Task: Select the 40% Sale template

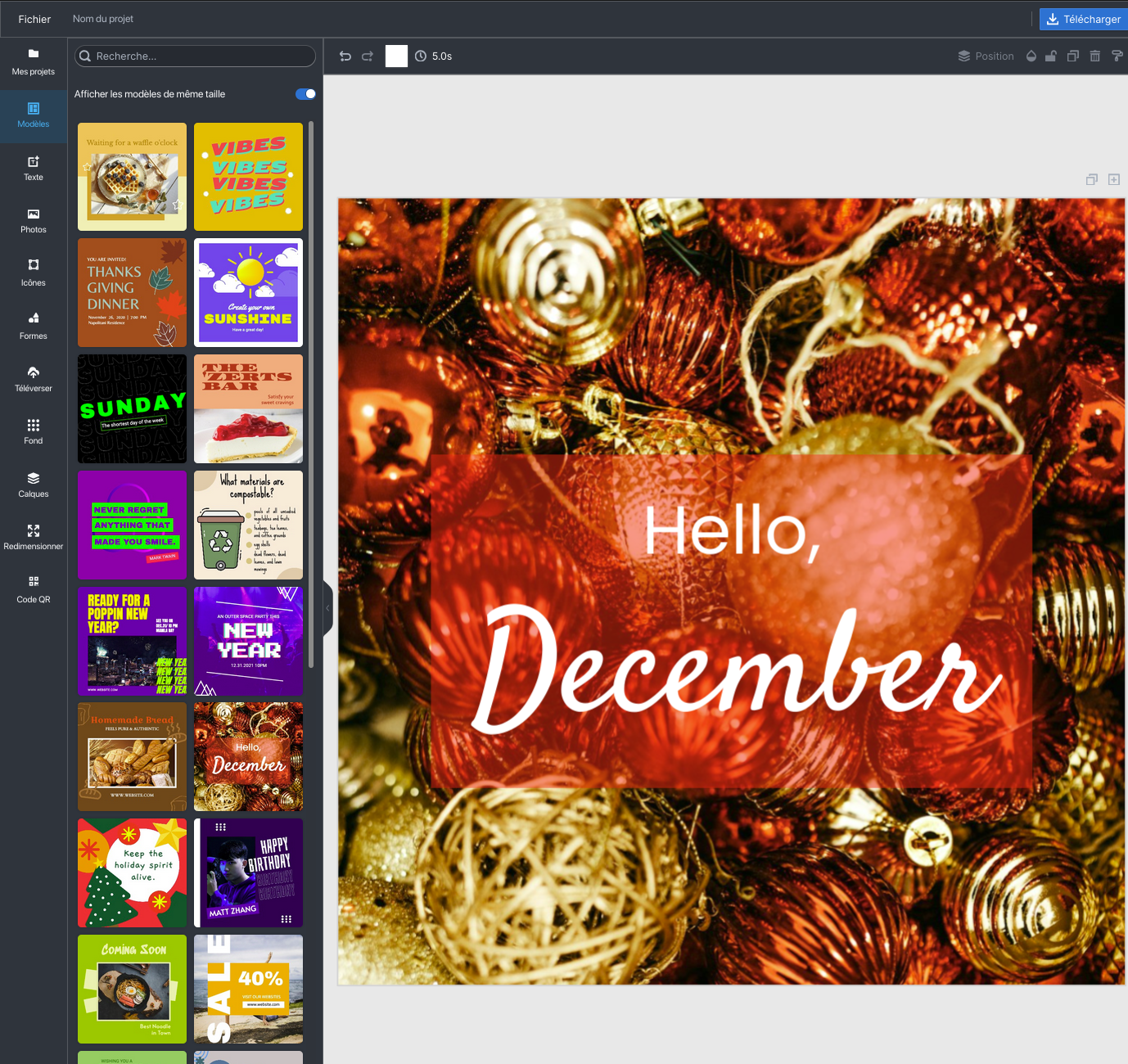Action: pyautogui.click(x=248, y=989)
